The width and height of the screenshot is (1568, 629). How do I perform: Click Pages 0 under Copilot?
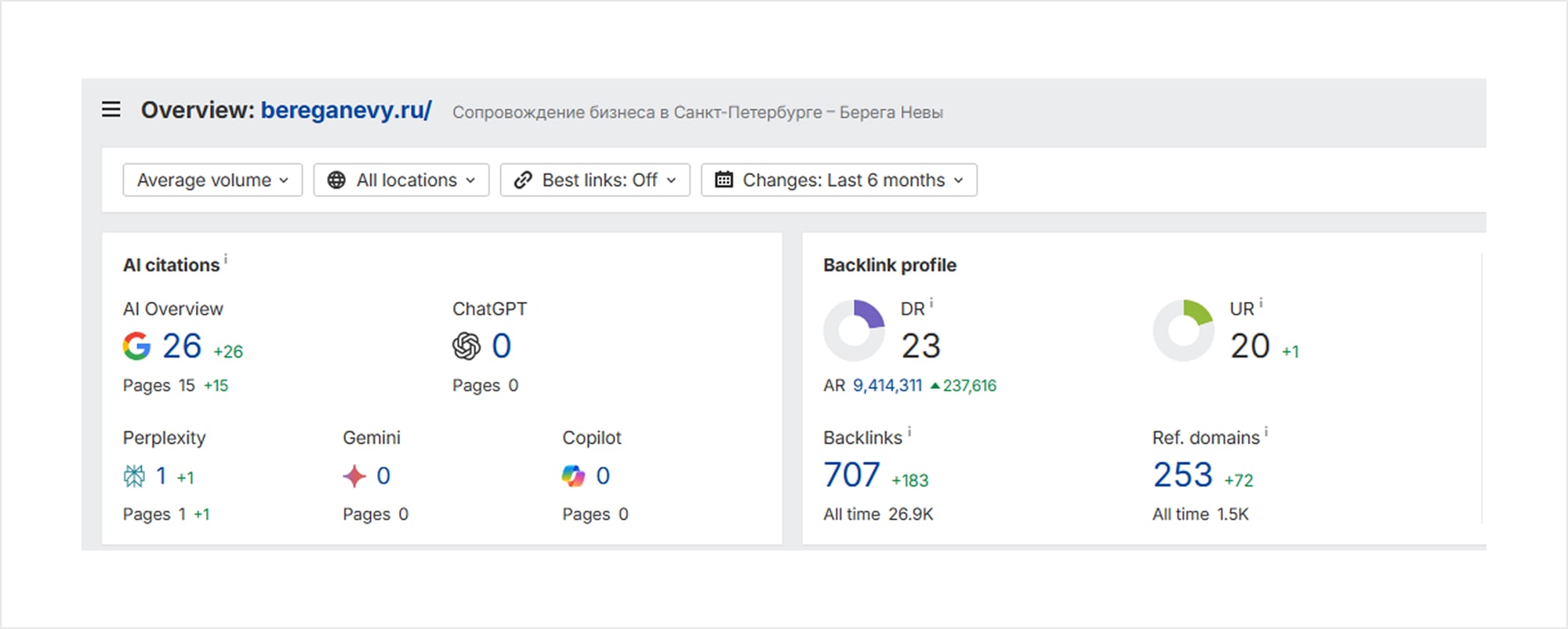coord(595,514)
